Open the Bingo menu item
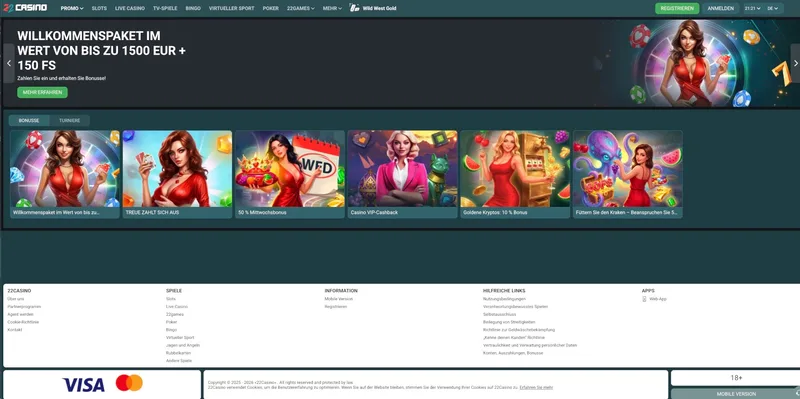This screenshot has width=800, height=399. 193,8
